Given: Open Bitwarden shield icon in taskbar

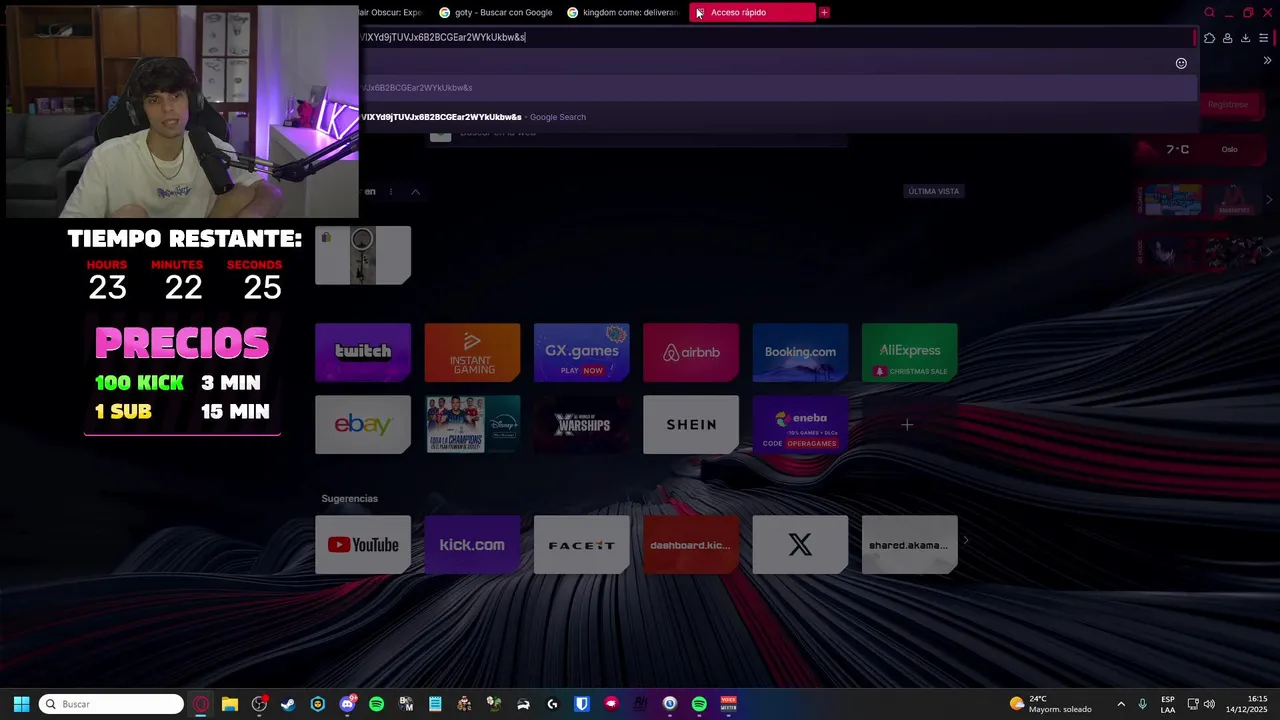Looking at the screenshot, I should (x=581, y=704).
